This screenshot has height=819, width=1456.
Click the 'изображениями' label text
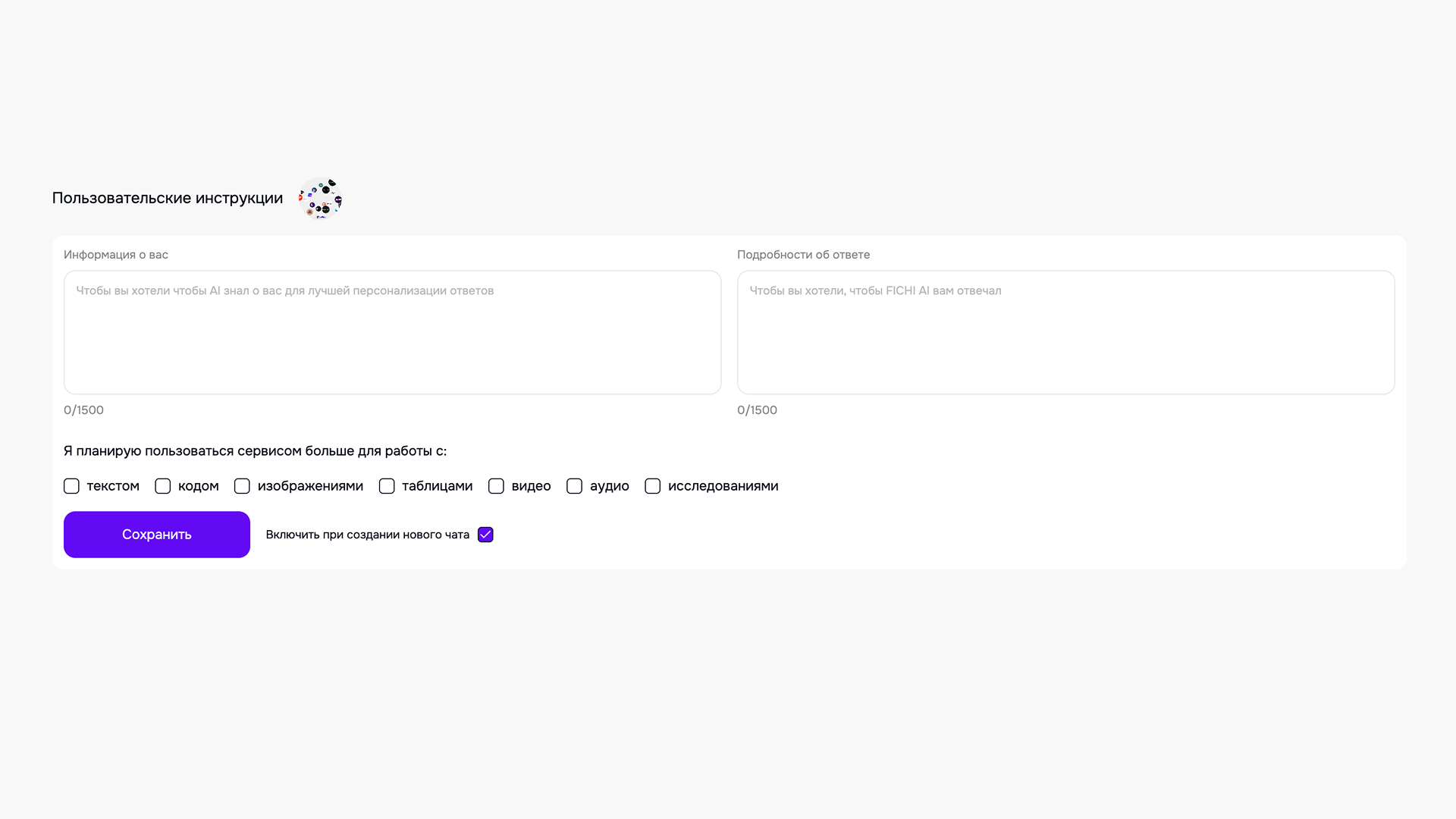click(310, 486)
